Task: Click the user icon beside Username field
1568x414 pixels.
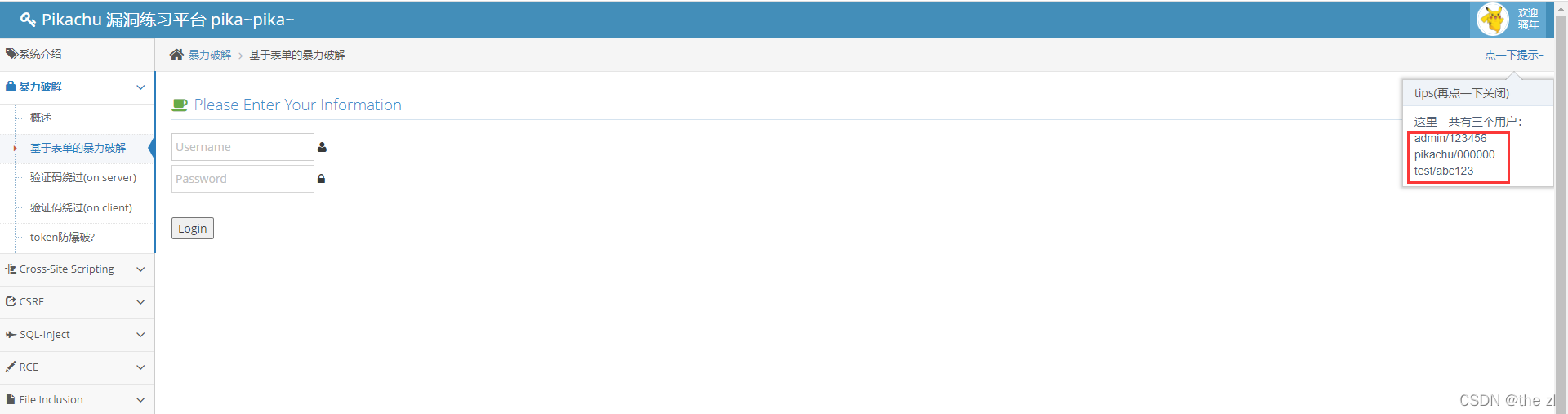Action: pyautogui.click(x=322, y=147)
